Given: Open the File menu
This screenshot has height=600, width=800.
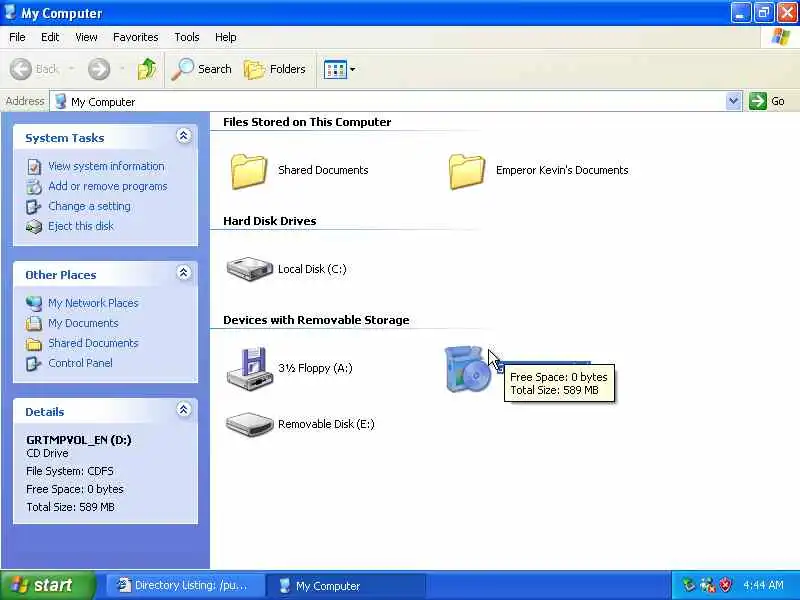Looking at the screenshot, I should coord(17,37).
